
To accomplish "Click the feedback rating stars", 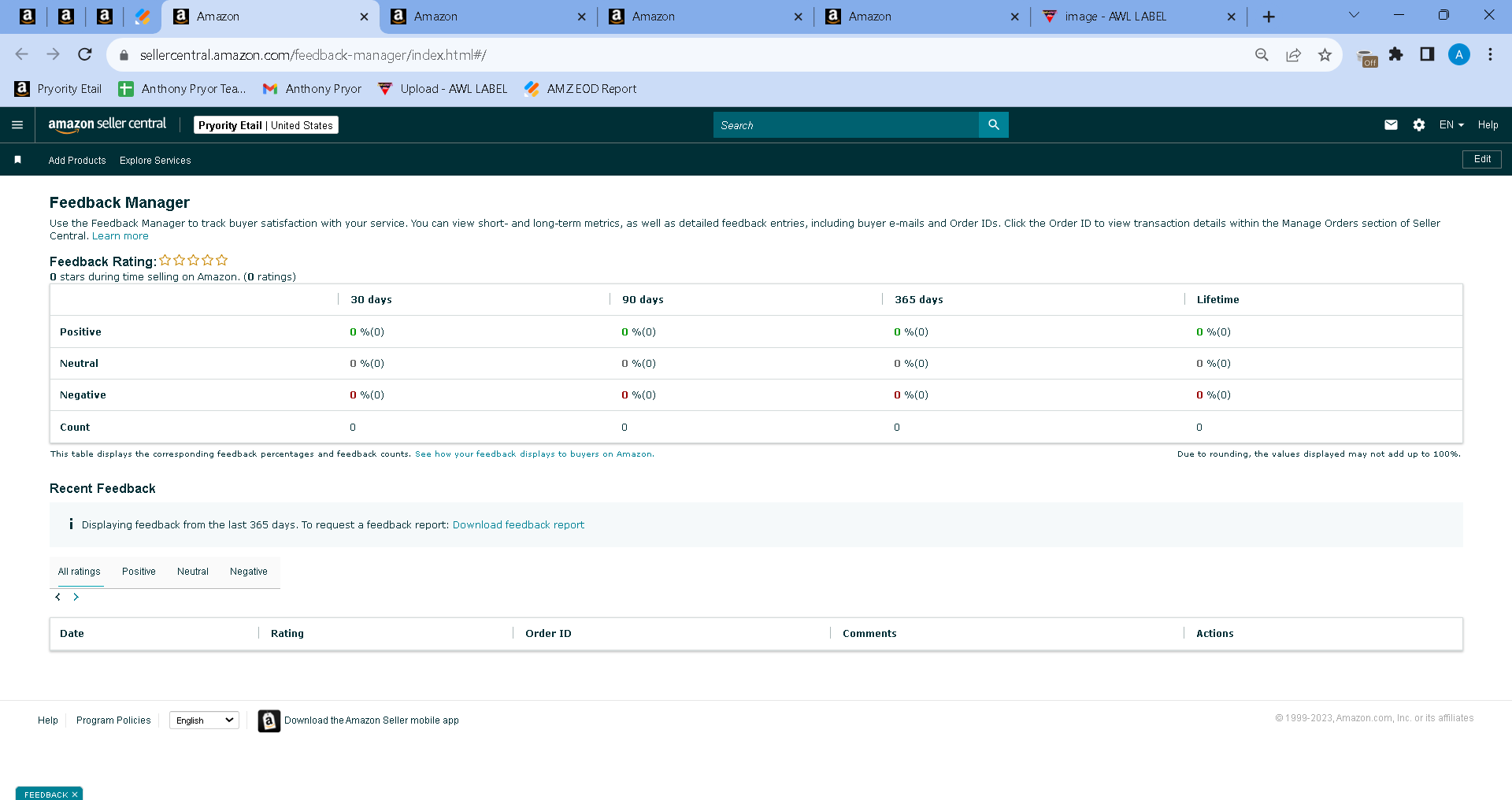I will click(x=194, y=260).
